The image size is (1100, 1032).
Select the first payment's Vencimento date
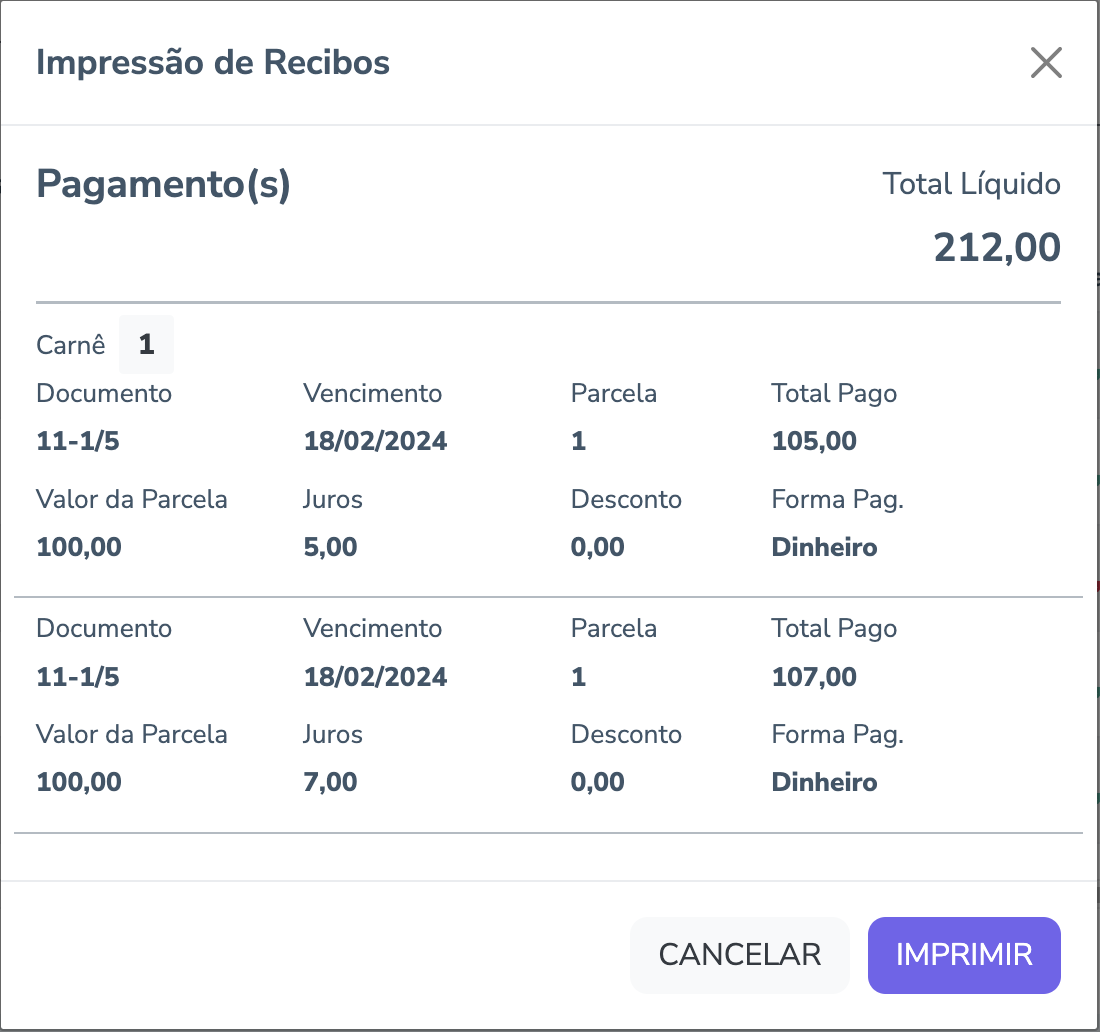375,441
